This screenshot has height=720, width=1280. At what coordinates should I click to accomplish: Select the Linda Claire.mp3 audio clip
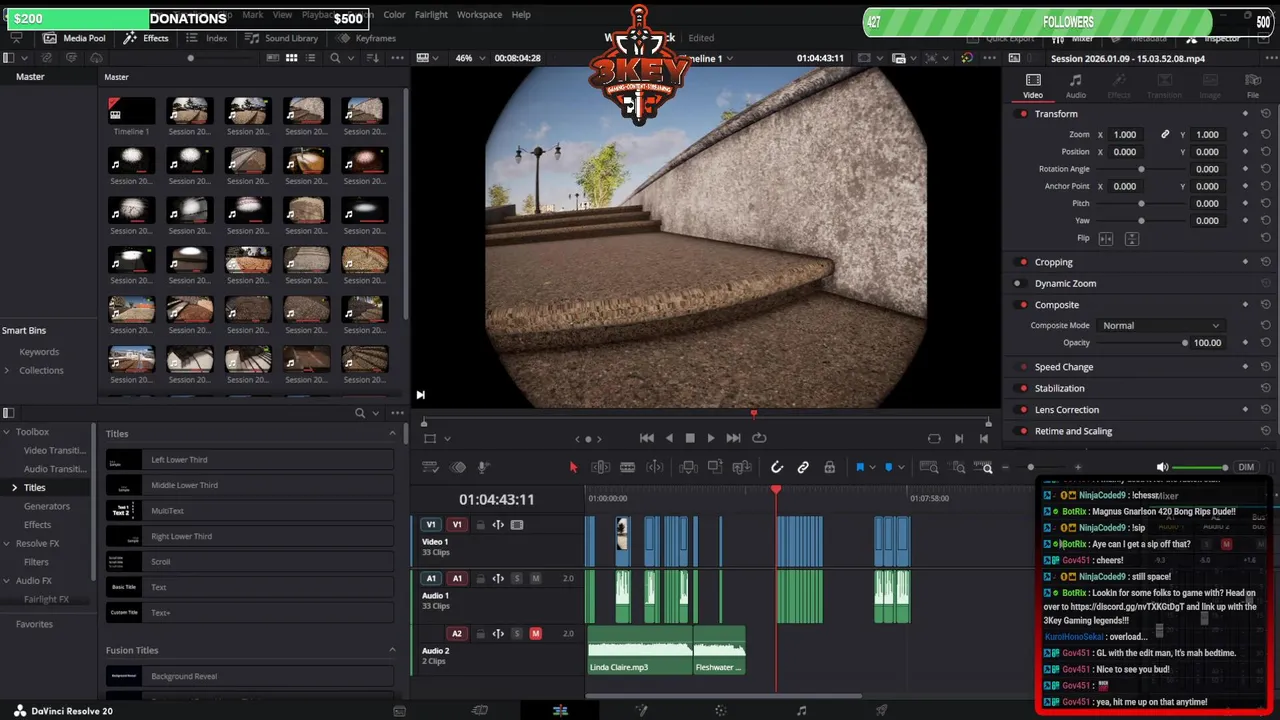[640, 650]
